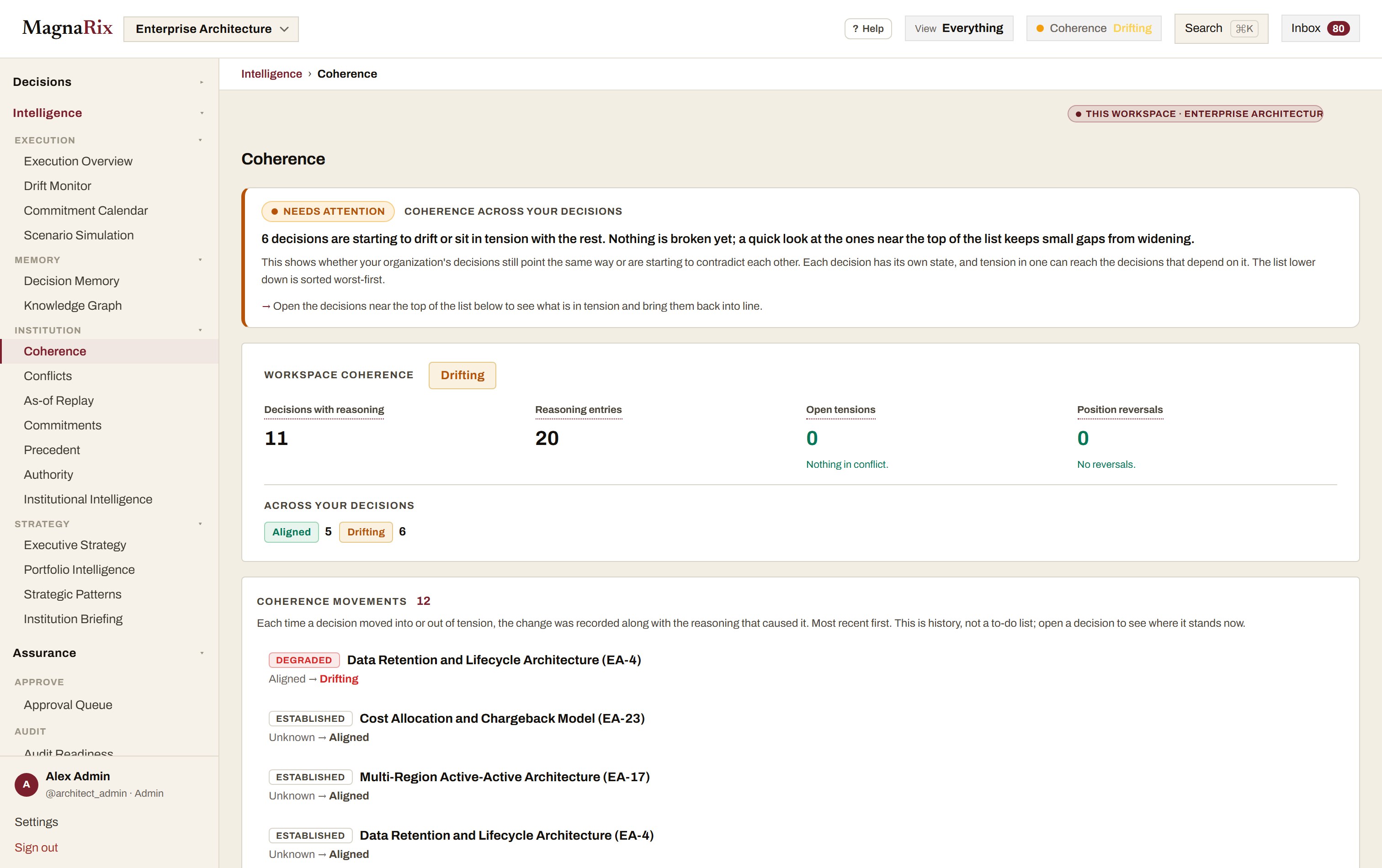Expand the Decisions sidebar section

click(109, 82)
